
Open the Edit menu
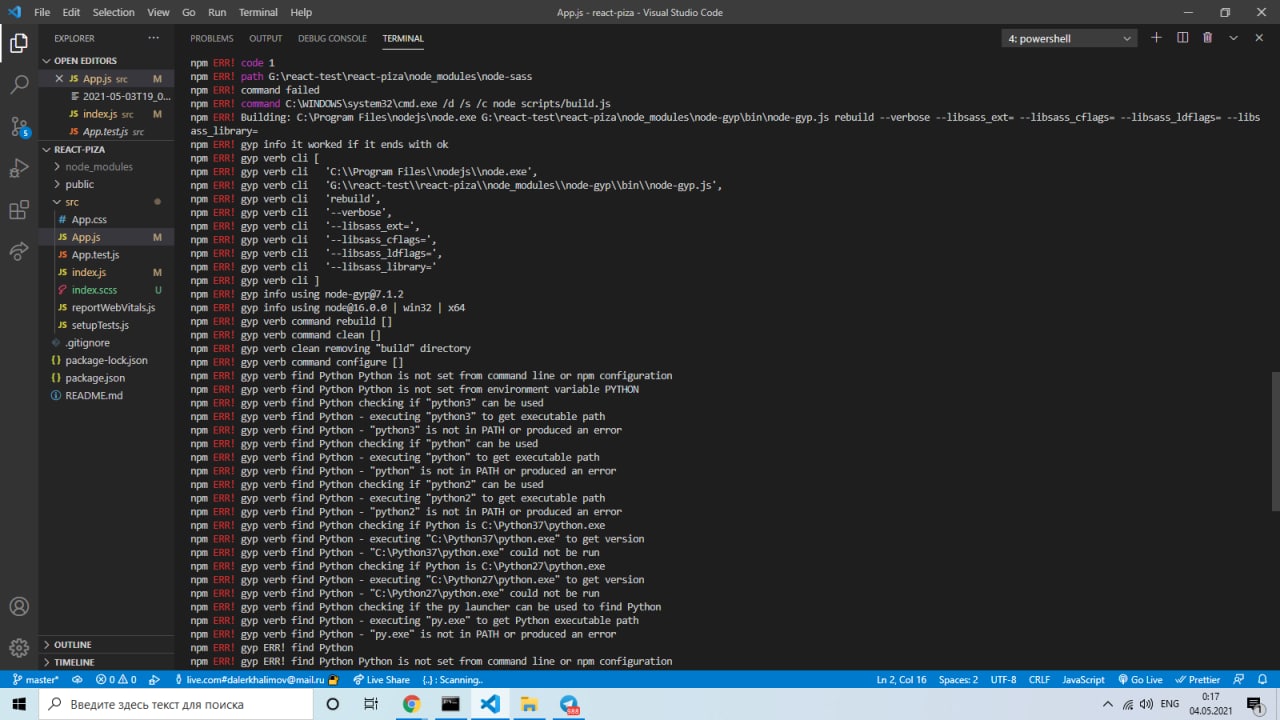(71, 13)
